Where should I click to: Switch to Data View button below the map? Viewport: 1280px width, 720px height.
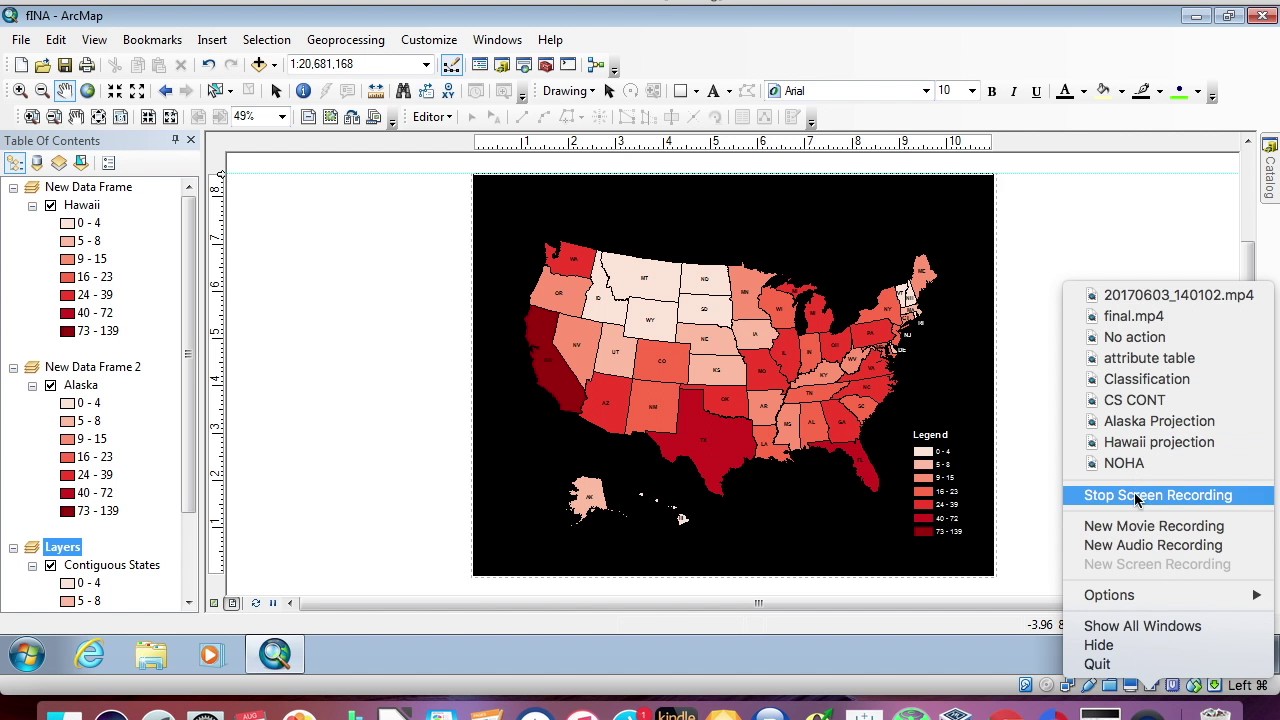click(214, 603)
